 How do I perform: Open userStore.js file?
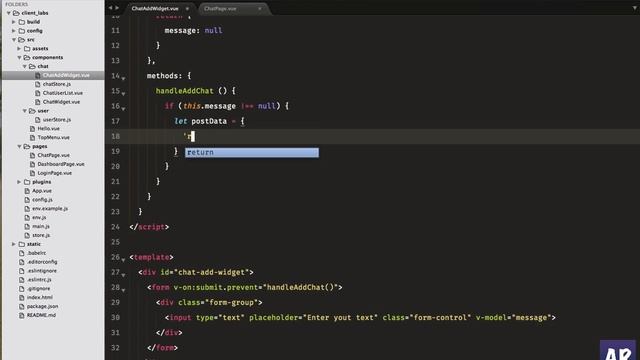tap(57, 120)
